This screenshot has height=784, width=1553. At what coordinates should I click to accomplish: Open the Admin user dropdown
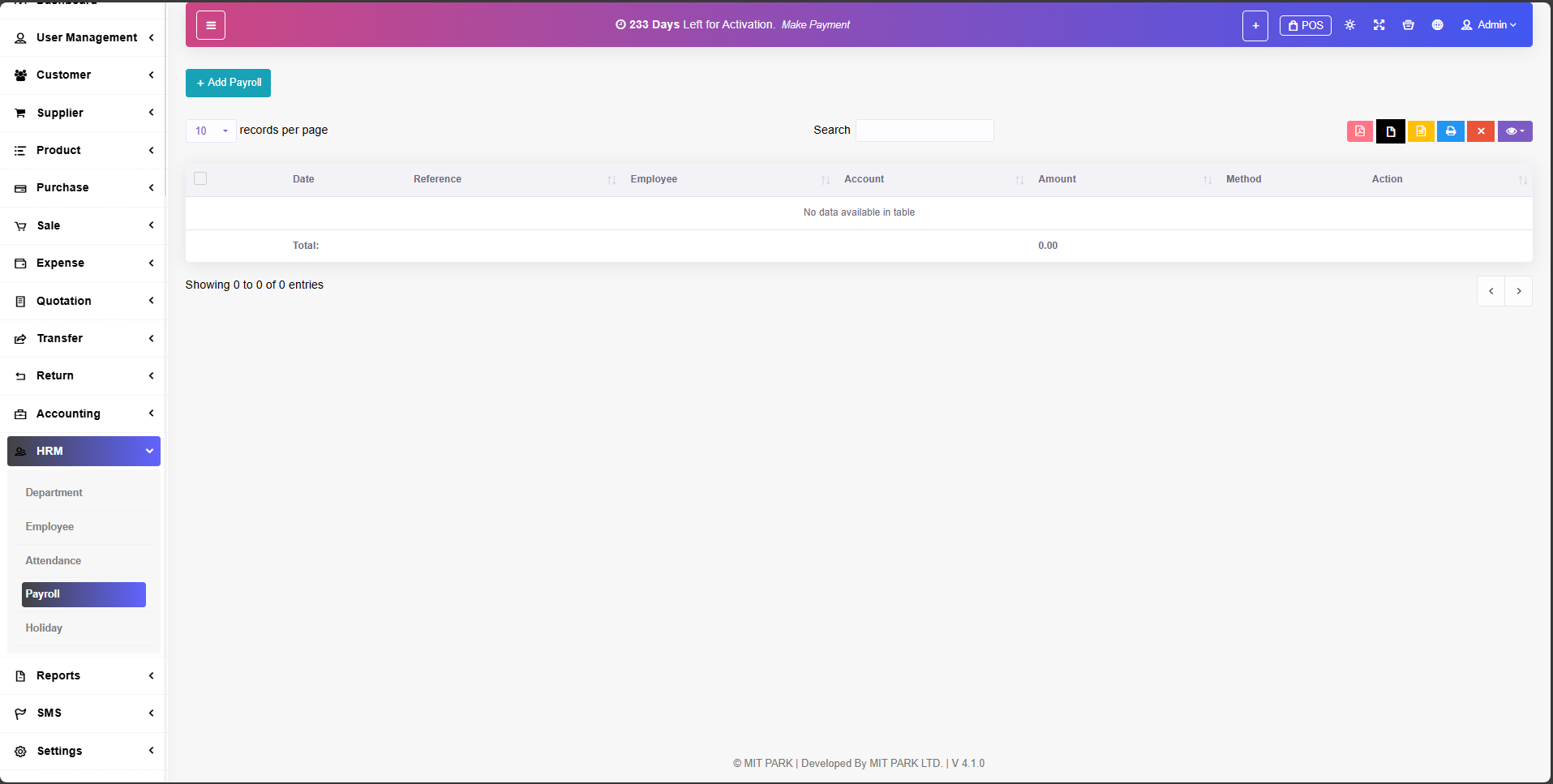pyautogui.click(x=1488, y=25)
